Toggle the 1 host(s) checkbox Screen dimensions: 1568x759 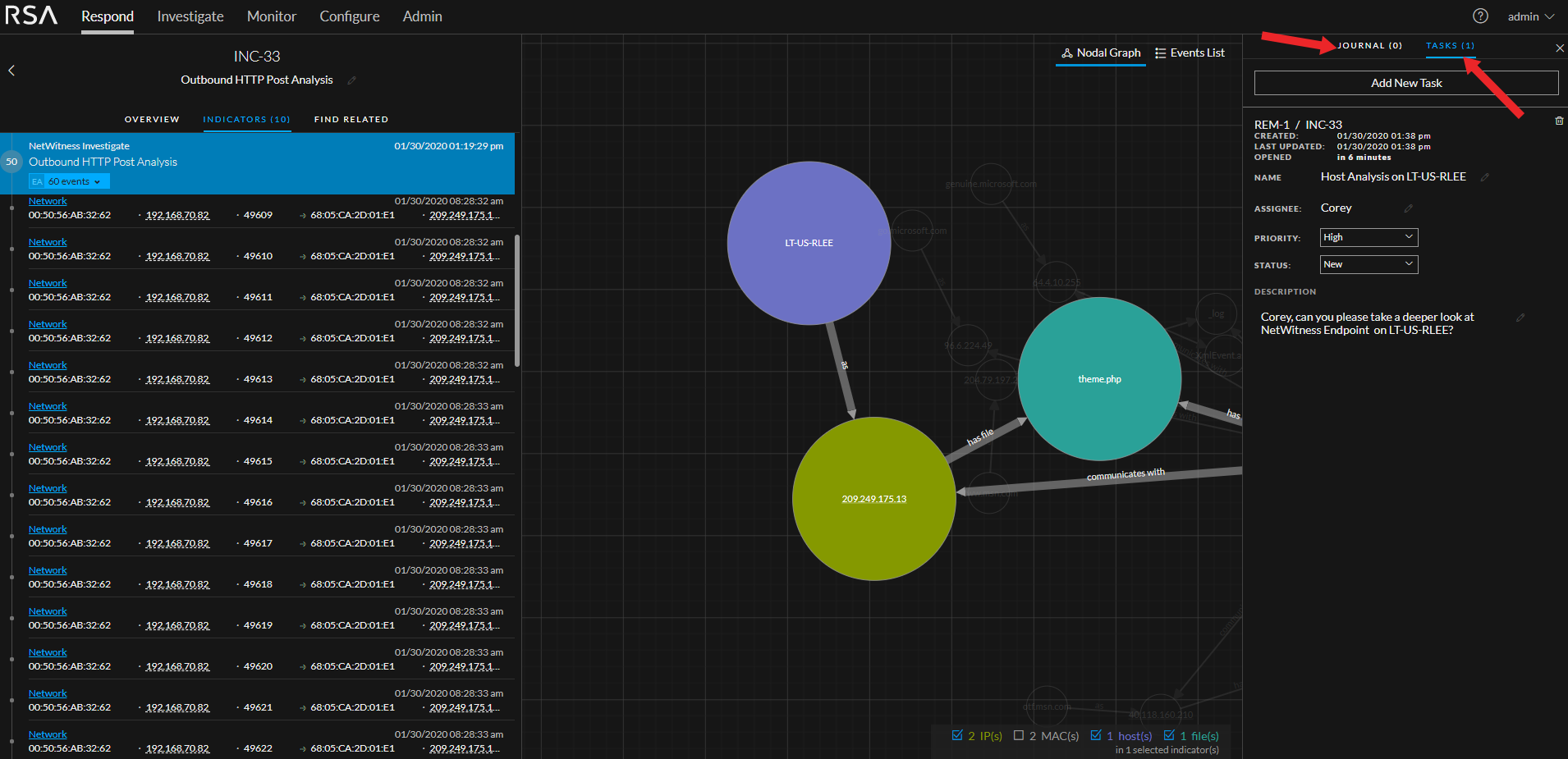tap(1096, 735)
